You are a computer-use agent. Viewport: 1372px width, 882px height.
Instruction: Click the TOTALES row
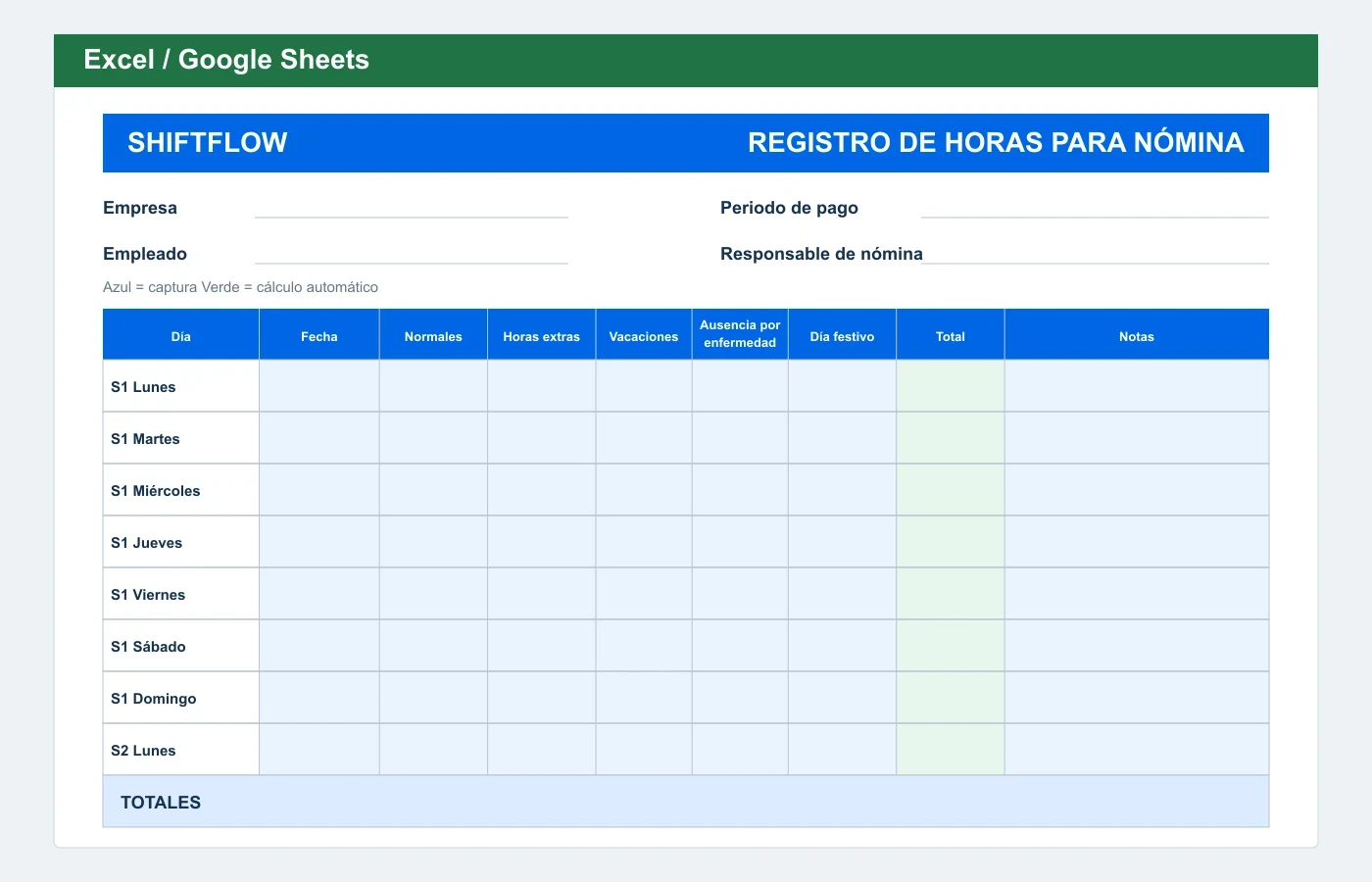(686, 802)
